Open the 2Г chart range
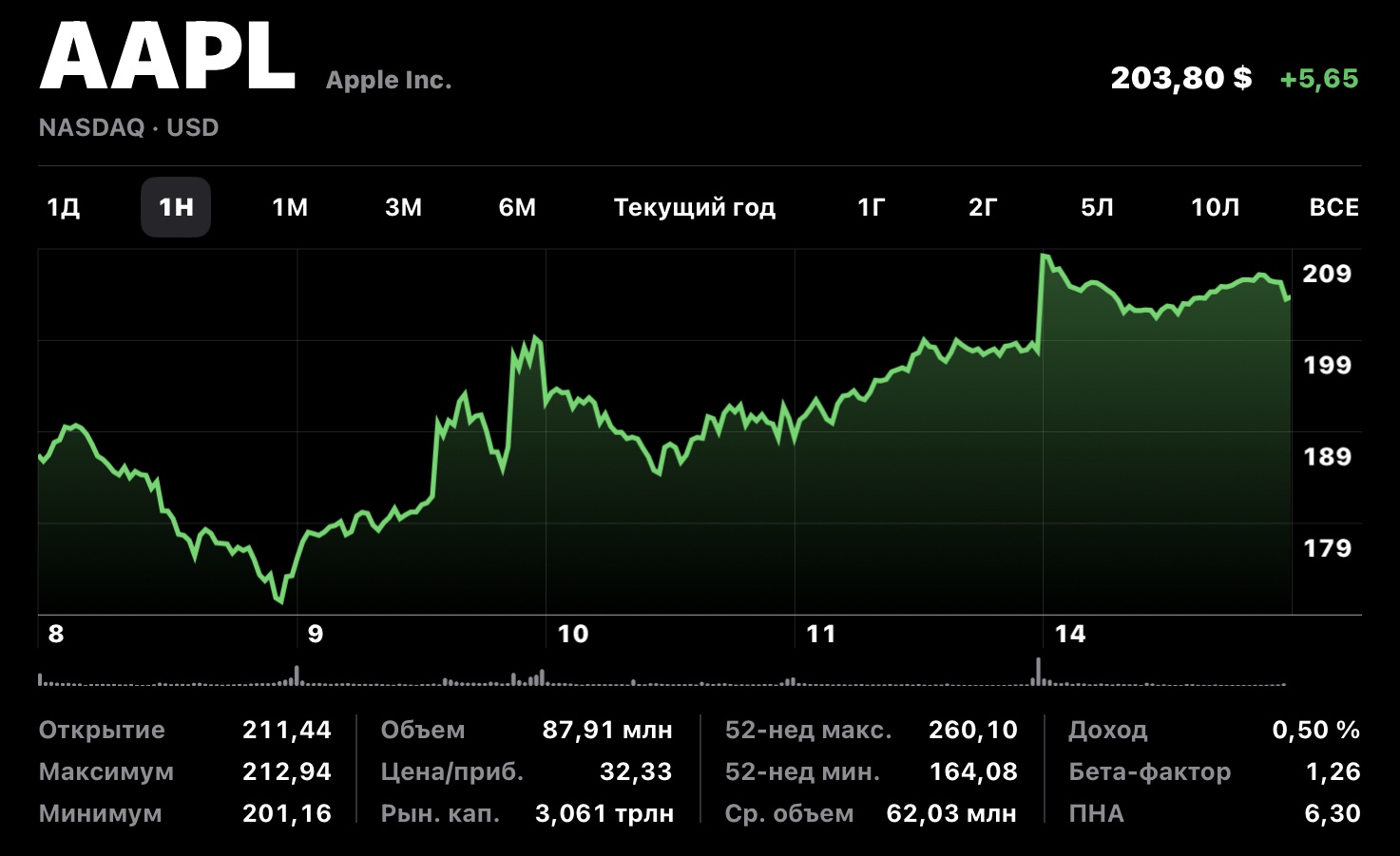Image resolution: width=1400 pixels, height=856 pixels. point(983,207)
